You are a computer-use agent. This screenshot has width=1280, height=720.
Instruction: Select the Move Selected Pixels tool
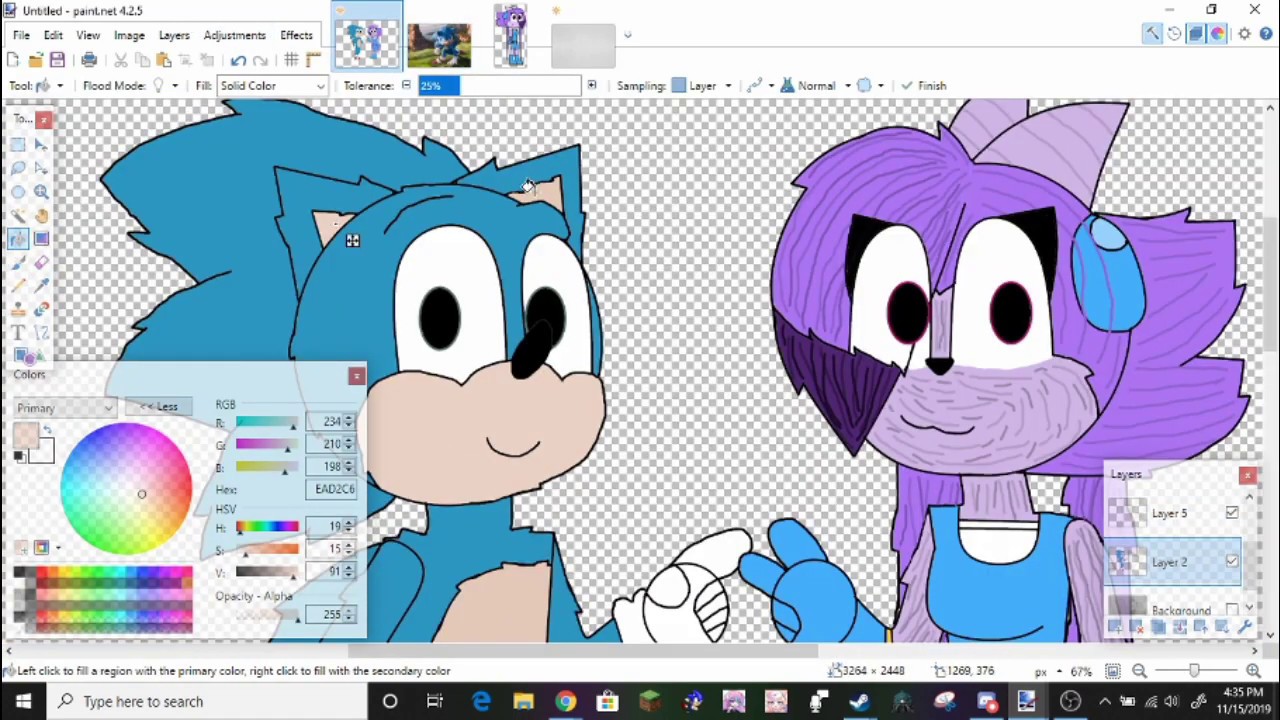pyautogui.click(x=41, y=145)
